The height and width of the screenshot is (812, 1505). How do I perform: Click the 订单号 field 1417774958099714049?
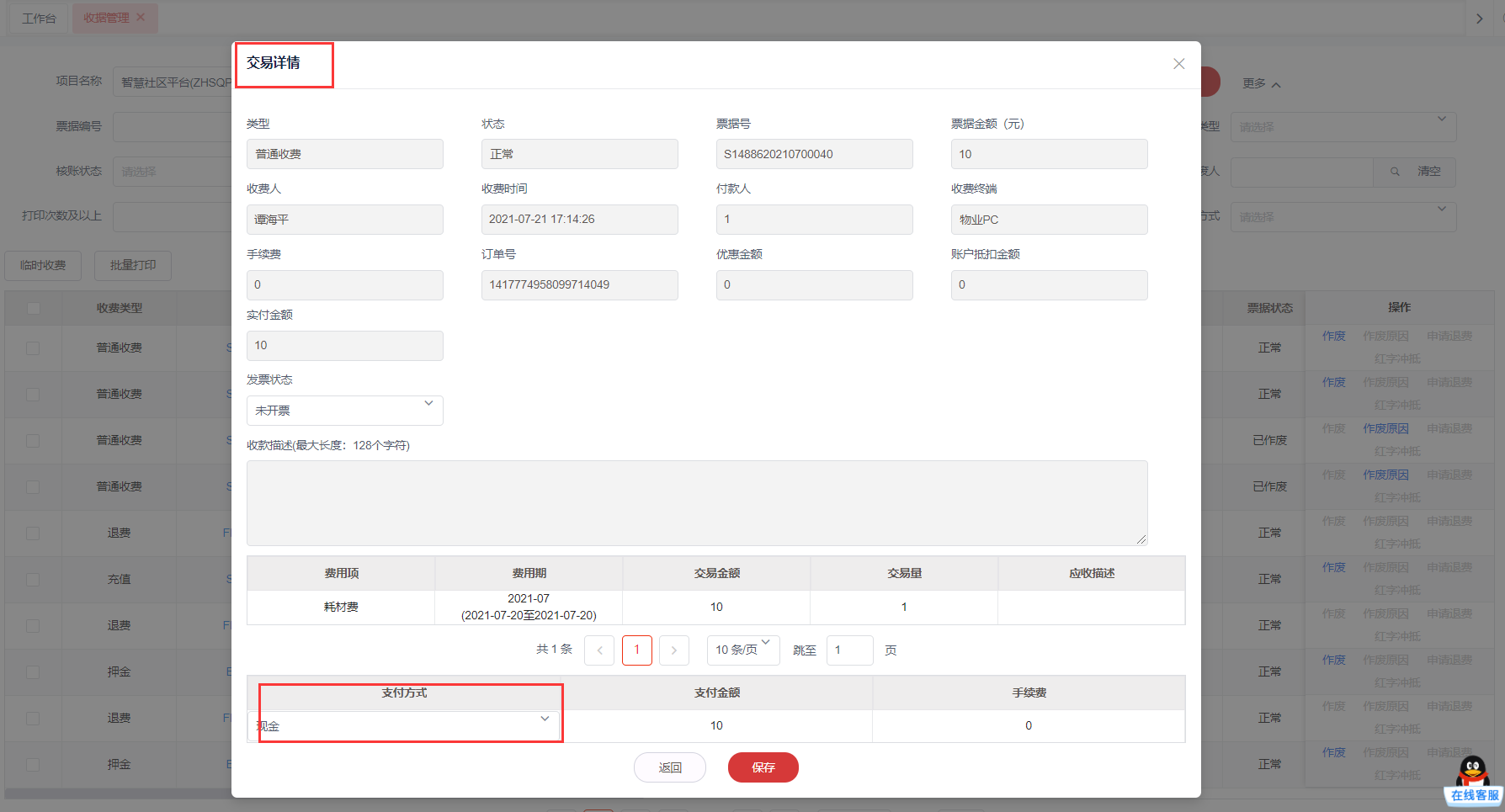coord(580,285)
